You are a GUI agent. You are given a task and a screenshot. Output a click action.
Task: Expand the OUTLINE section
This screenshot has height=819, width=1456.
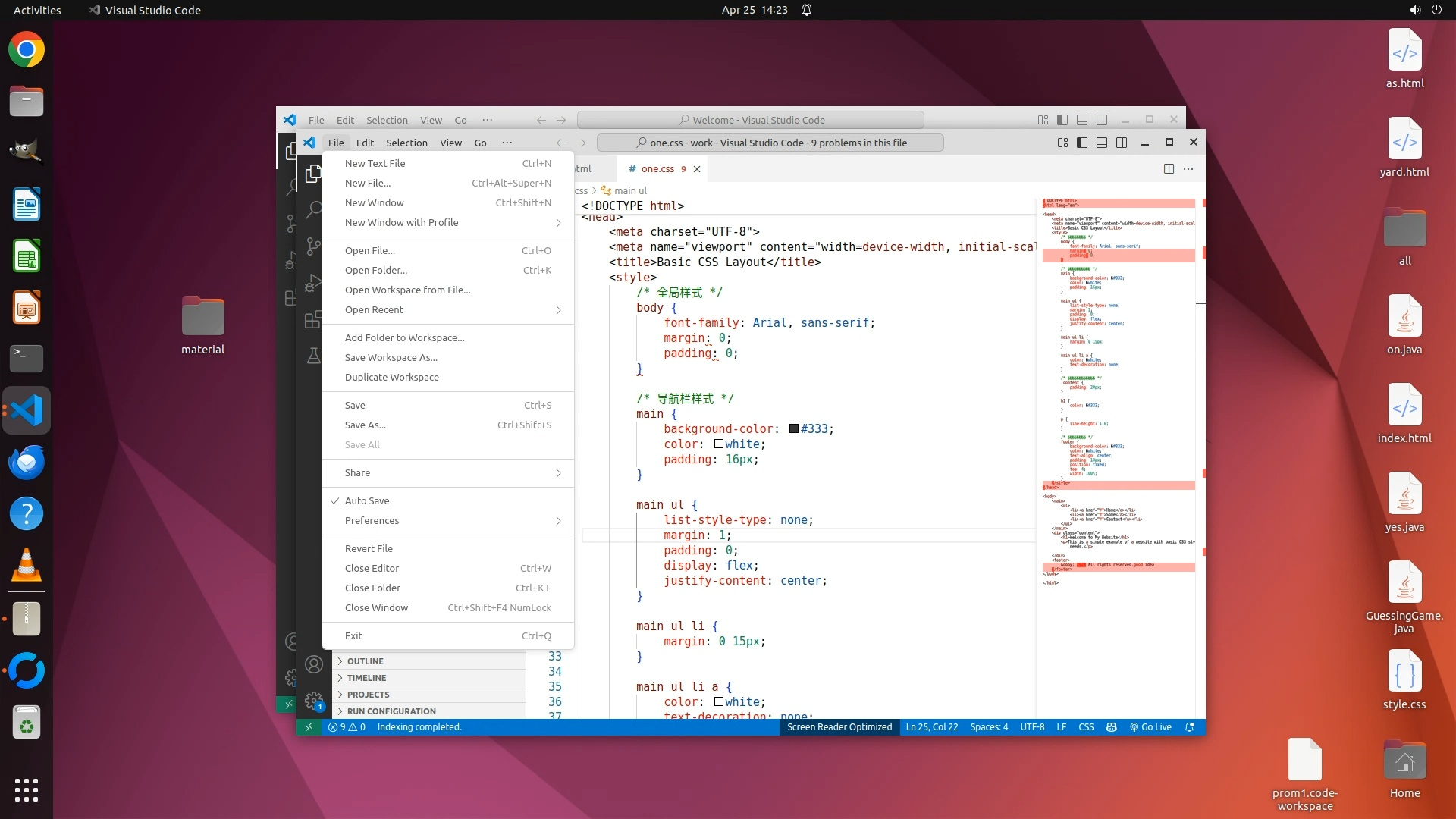(x=365, y=661)
